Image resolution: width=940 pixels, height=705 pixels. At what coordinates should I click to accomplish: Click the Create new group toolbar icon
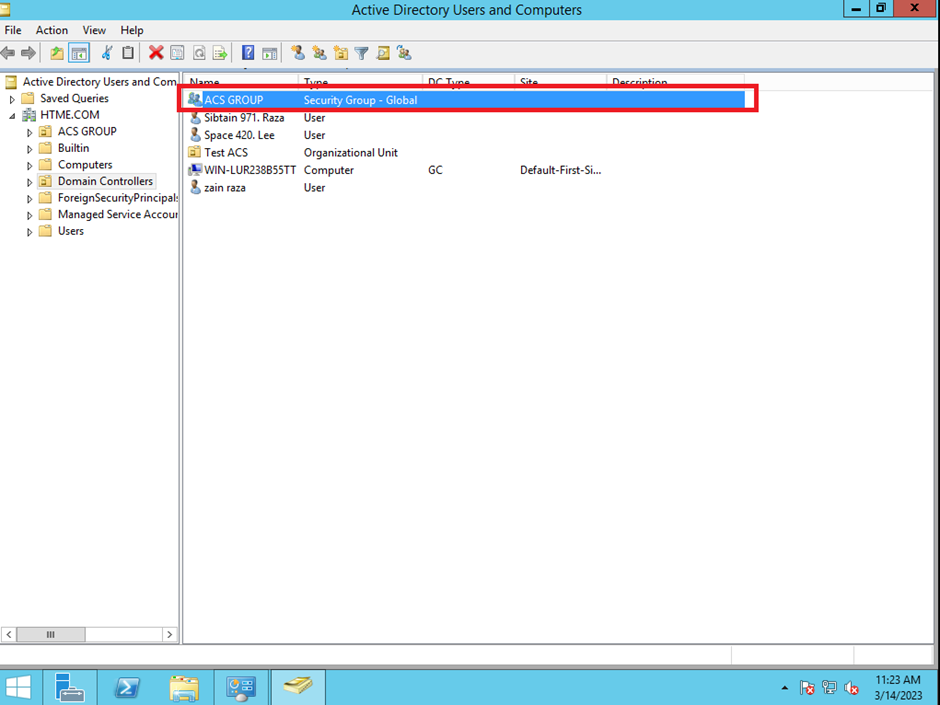coord(319,53)
